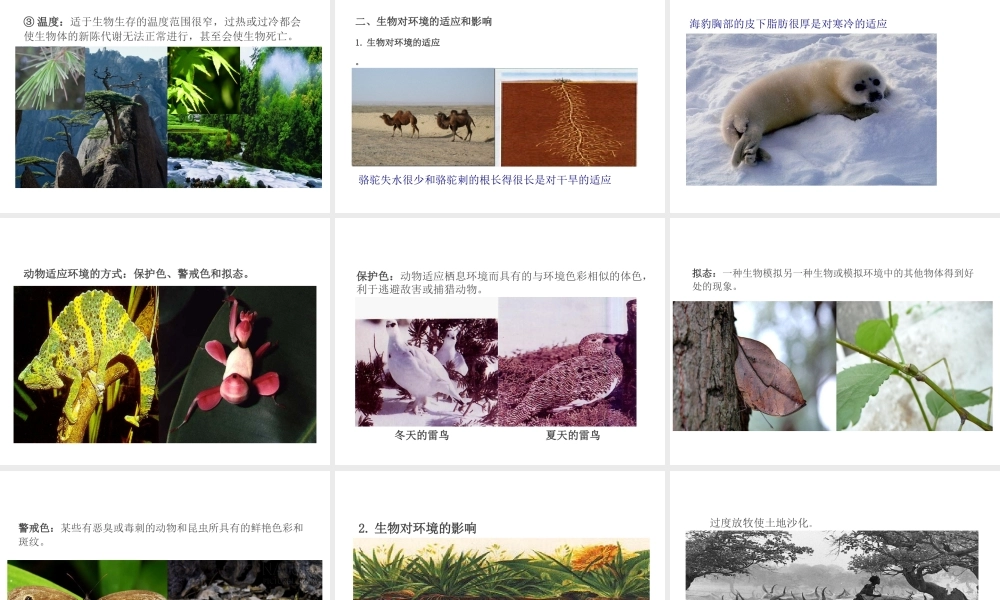Select the 拟态 definition text
Image resolution: width=1000 pixels, height=600 pixels.
833,279
